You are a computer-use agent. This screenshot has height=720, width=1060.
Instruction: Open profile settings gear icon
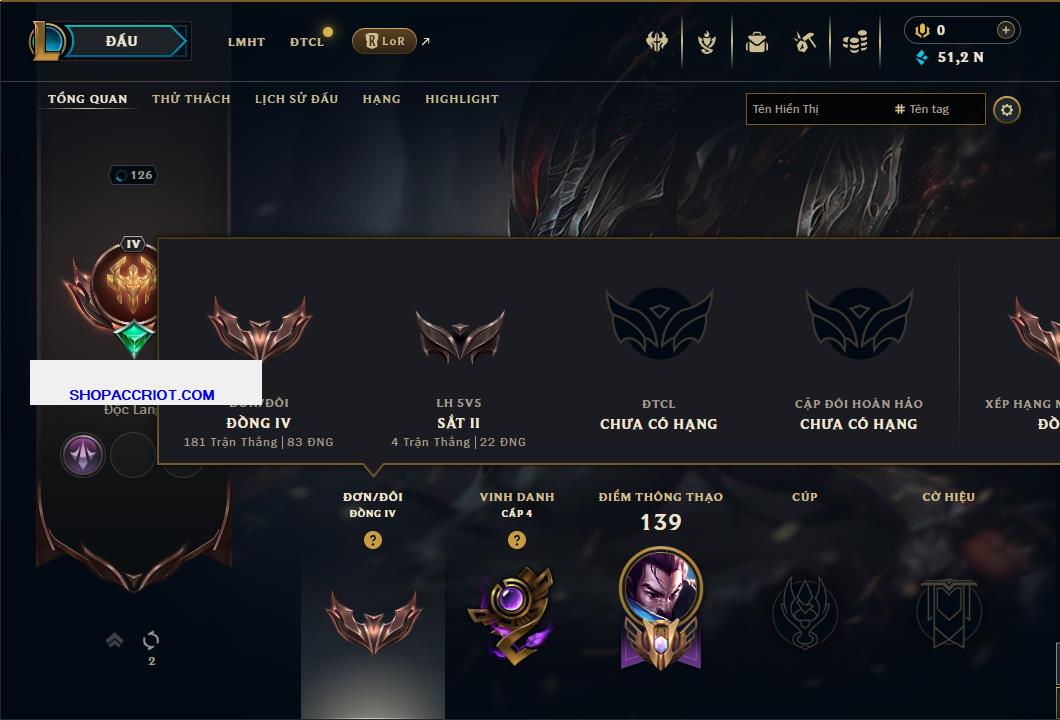pyautogui.click(x=1007, y=110)
